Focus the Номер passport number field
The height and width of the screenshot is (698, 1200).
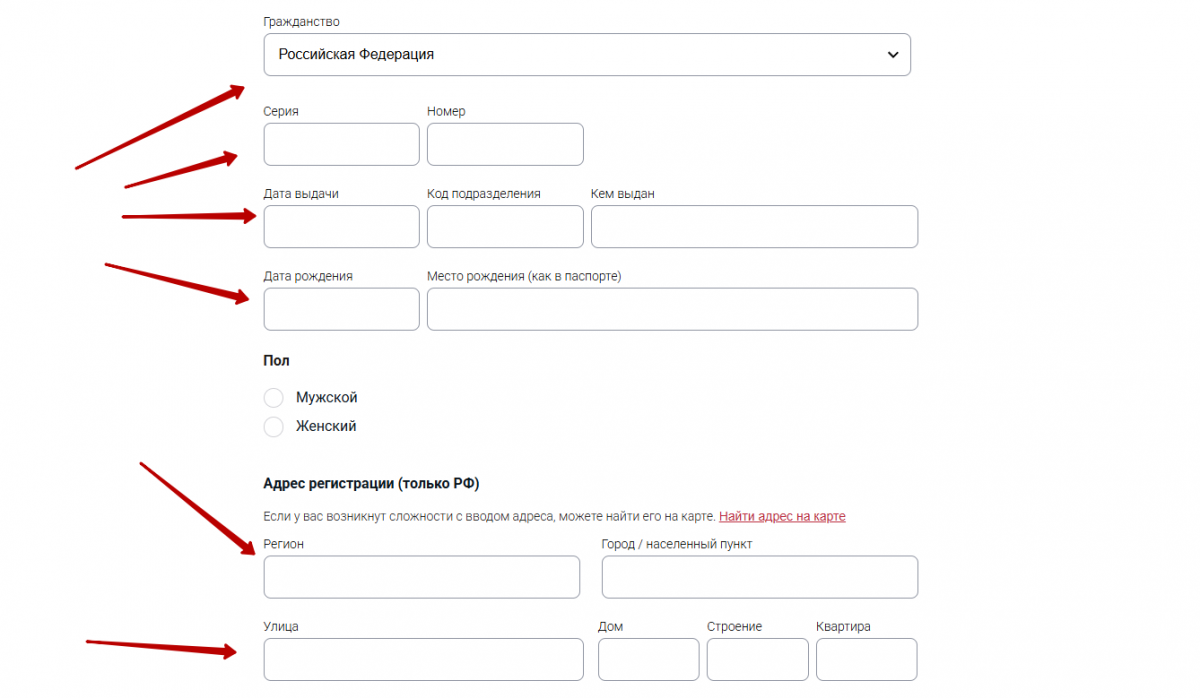tap(504, 144)
